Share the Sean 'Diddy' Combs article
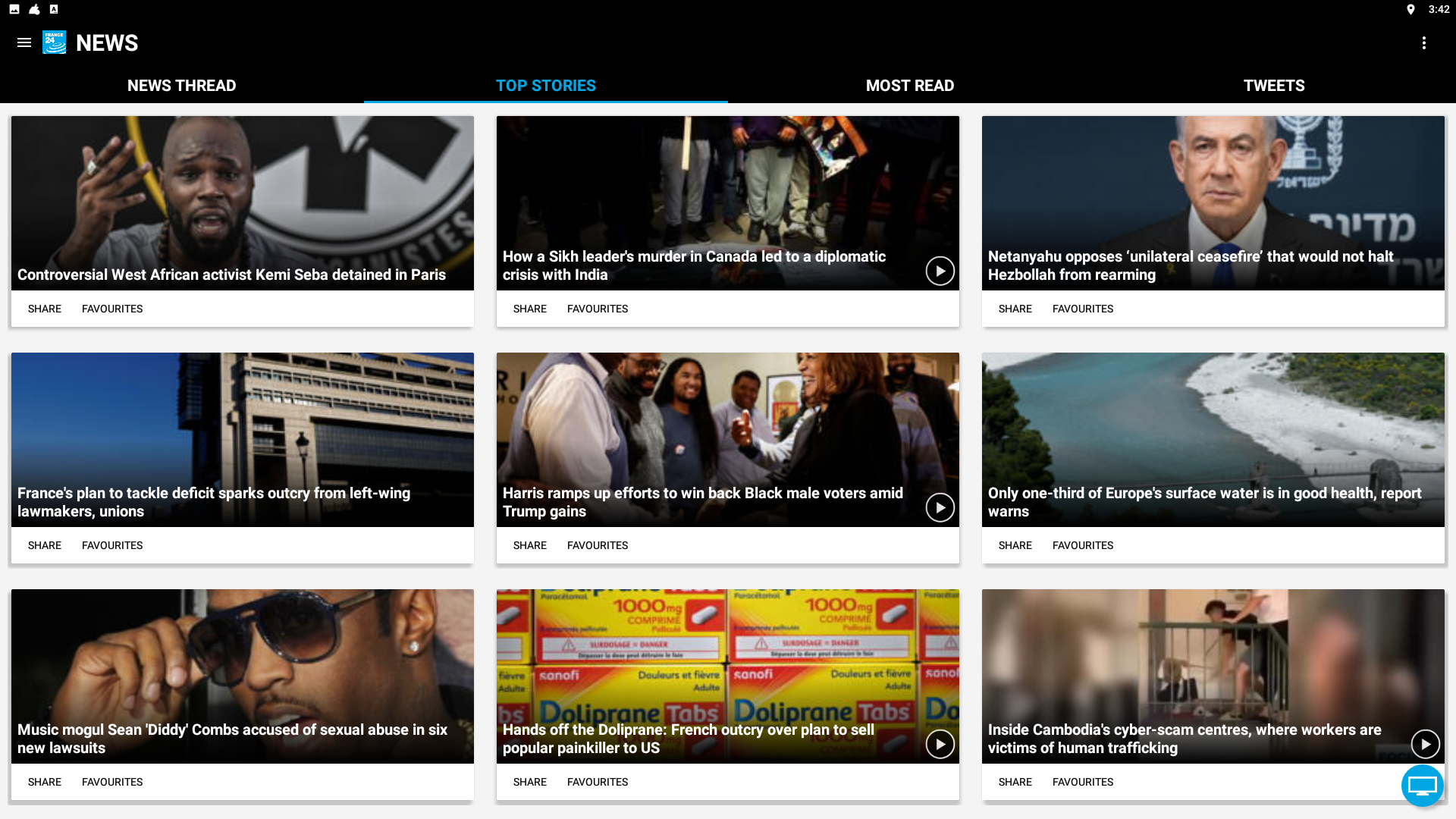 point(44,782)
